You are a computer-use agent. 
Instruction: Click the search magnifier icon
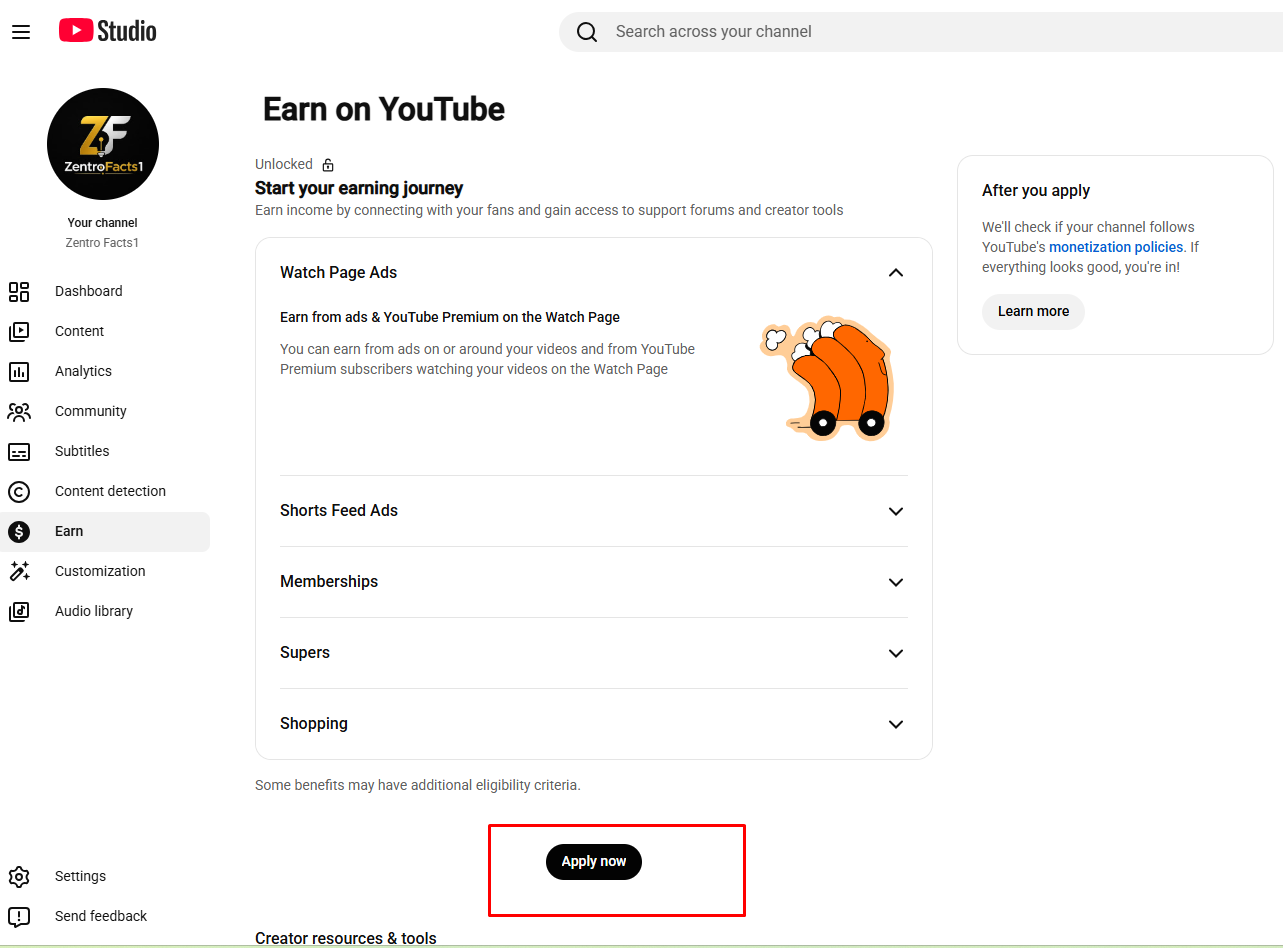587,32
